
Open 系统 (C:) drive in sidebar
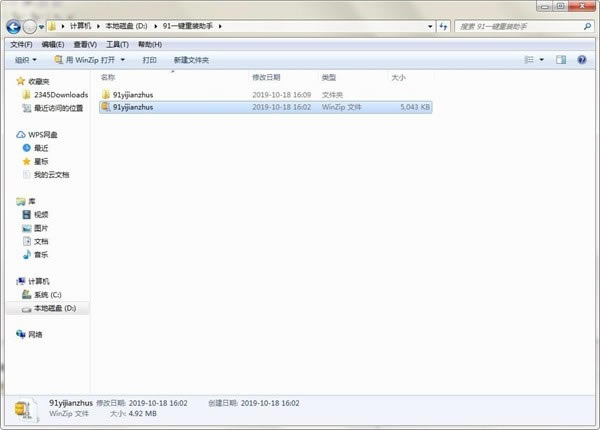(x=48, y=295)
